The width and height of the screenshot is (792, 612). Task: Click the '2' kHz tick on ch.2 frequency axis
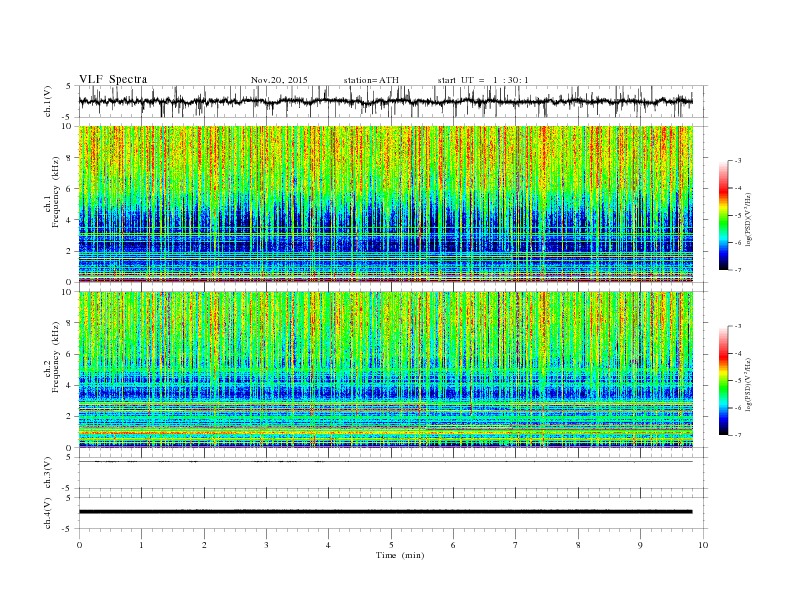pos(69,417)
